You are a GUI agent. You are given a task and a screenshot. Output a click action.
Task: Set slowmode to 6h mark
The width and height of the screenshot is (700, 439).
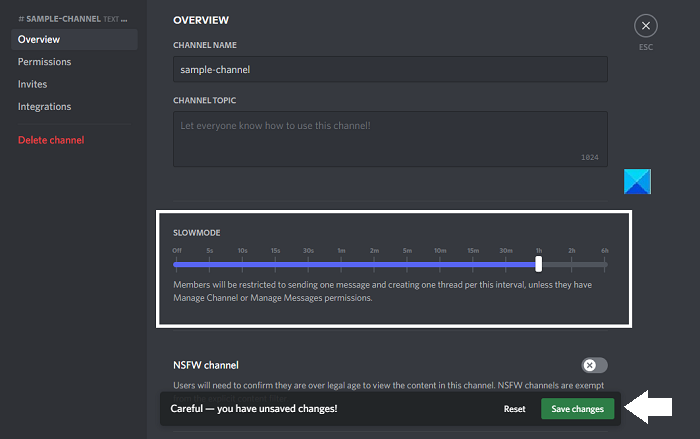(605, 264)
